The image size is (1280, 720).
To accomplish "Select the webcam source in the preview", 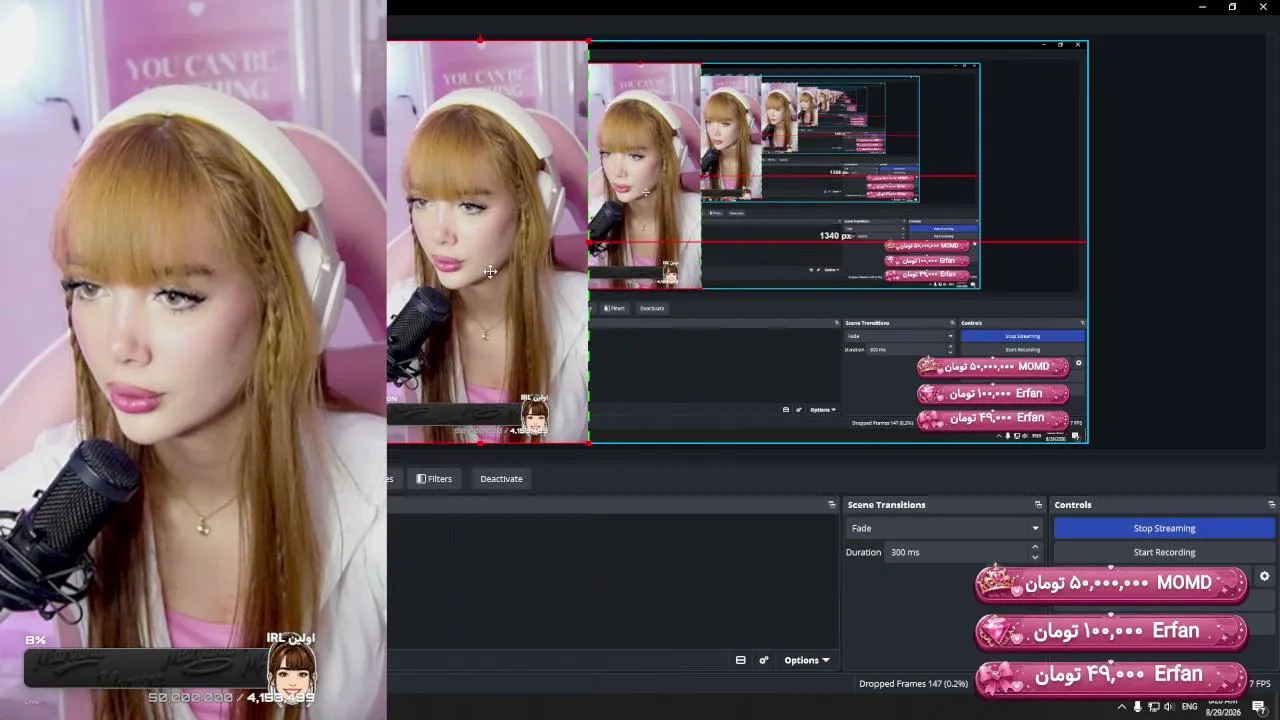I will [487, 242].
